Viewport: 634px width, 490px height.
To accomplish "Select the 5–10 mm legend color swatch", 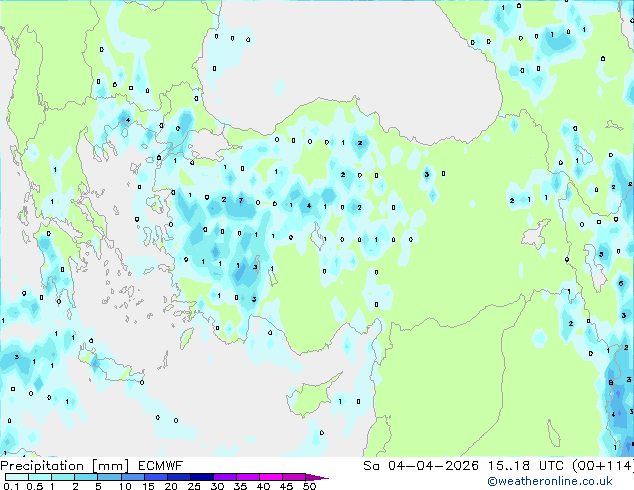I will tap(109, 477).
